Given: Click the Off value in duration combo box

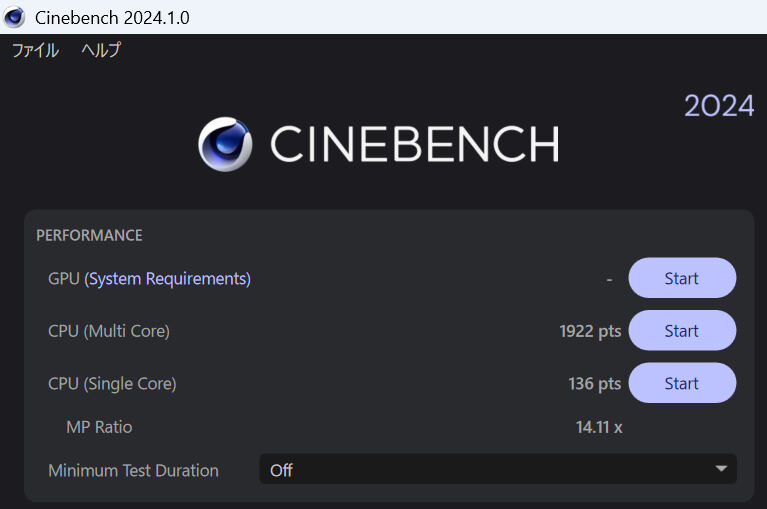Looking at the screenshot, I should click(281, 470).
